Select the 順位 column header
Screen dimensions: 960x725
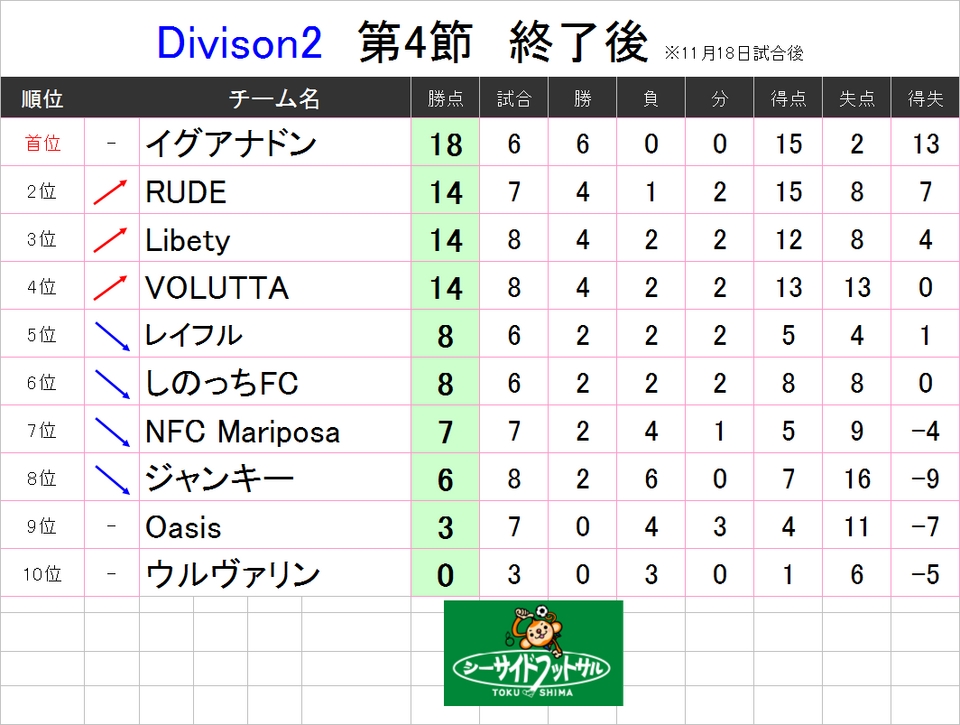[42, 98]
